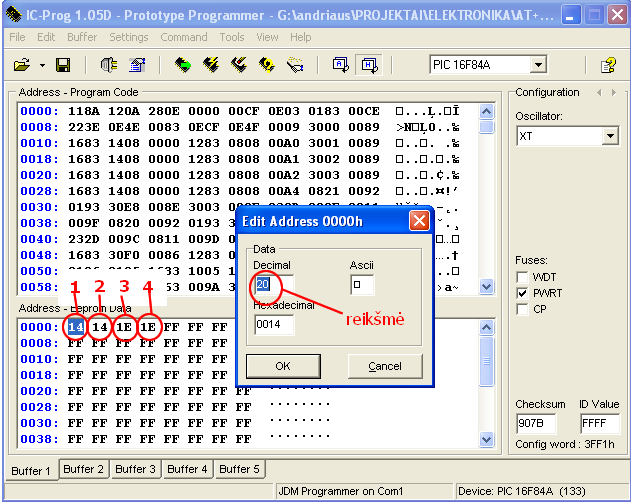Screen dimensions: 632x504
Task: Switch to Hex view toolbar icon
Action: coord(369,65)
